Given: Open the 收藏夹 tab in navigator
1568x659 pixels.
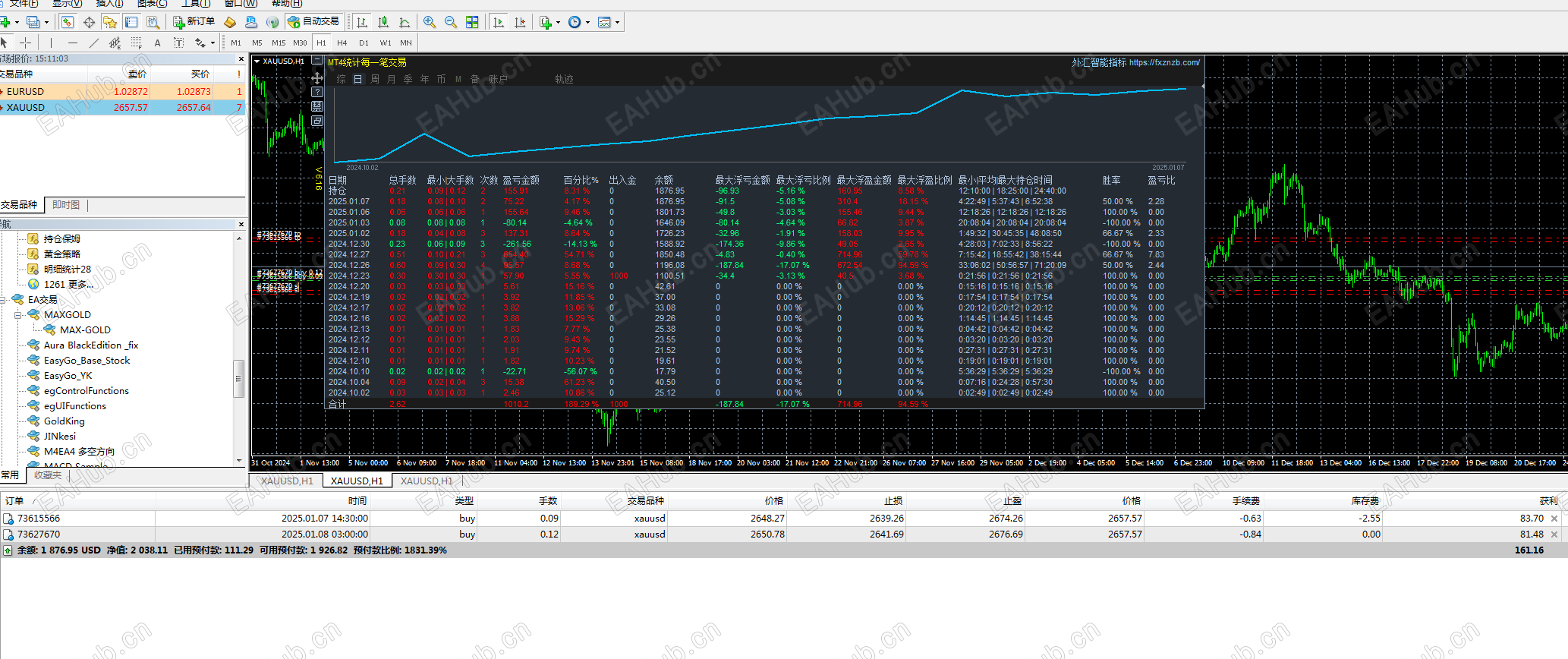Looking at the screenshot, I should click(x=48, y=475).
